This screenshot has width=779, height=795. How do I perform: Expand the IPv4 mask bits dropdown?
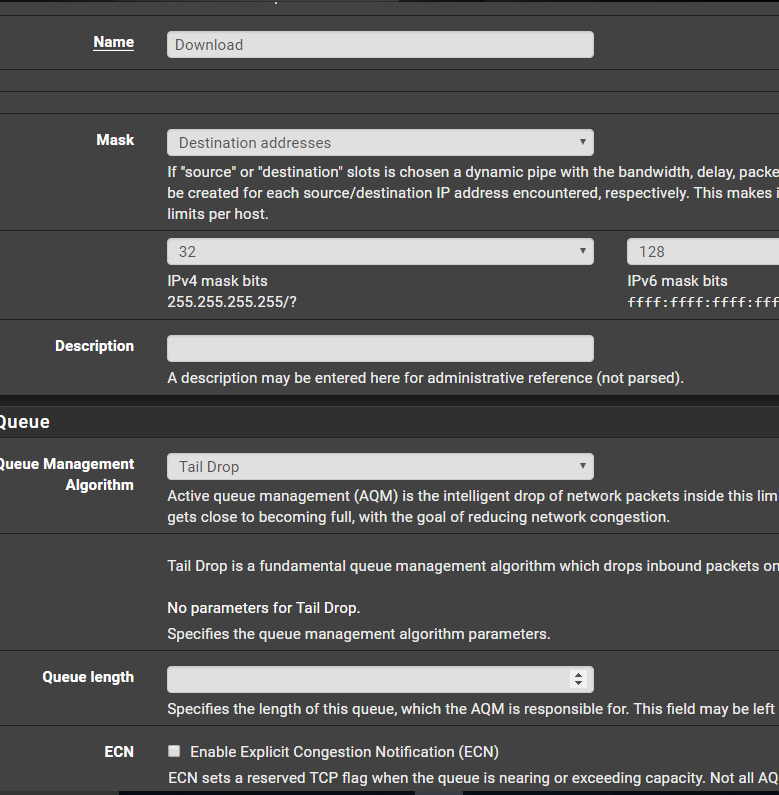click(x=380, y=252)
